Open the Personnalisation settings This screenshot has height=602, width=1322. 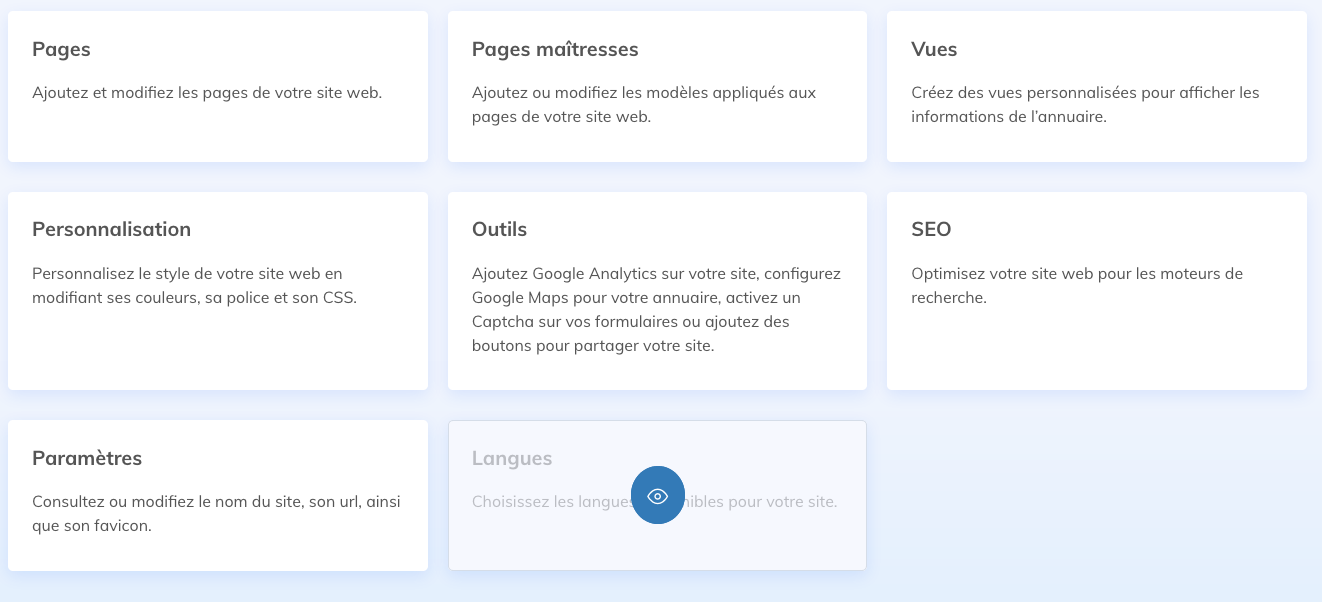click(x=218, y=290)
